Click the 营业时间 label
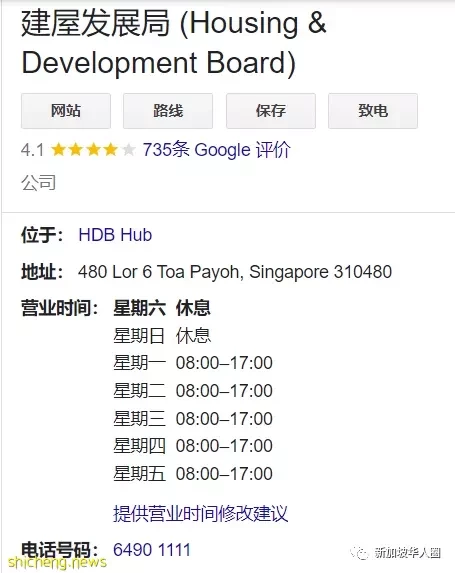This screenshot has height=573, width=455. click(x=60, y=308)
